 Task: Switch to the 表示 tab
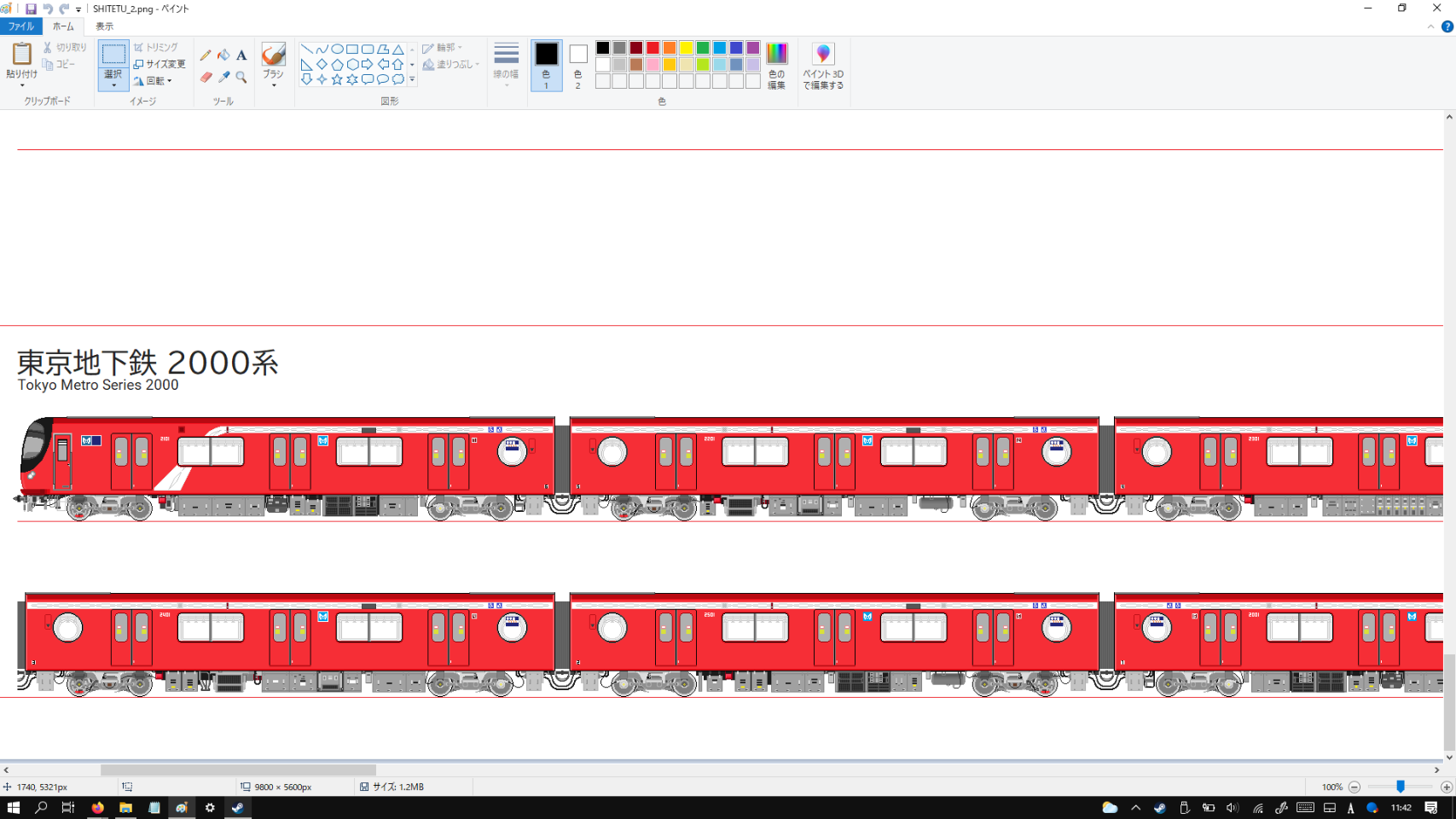[x=104, y=26]
